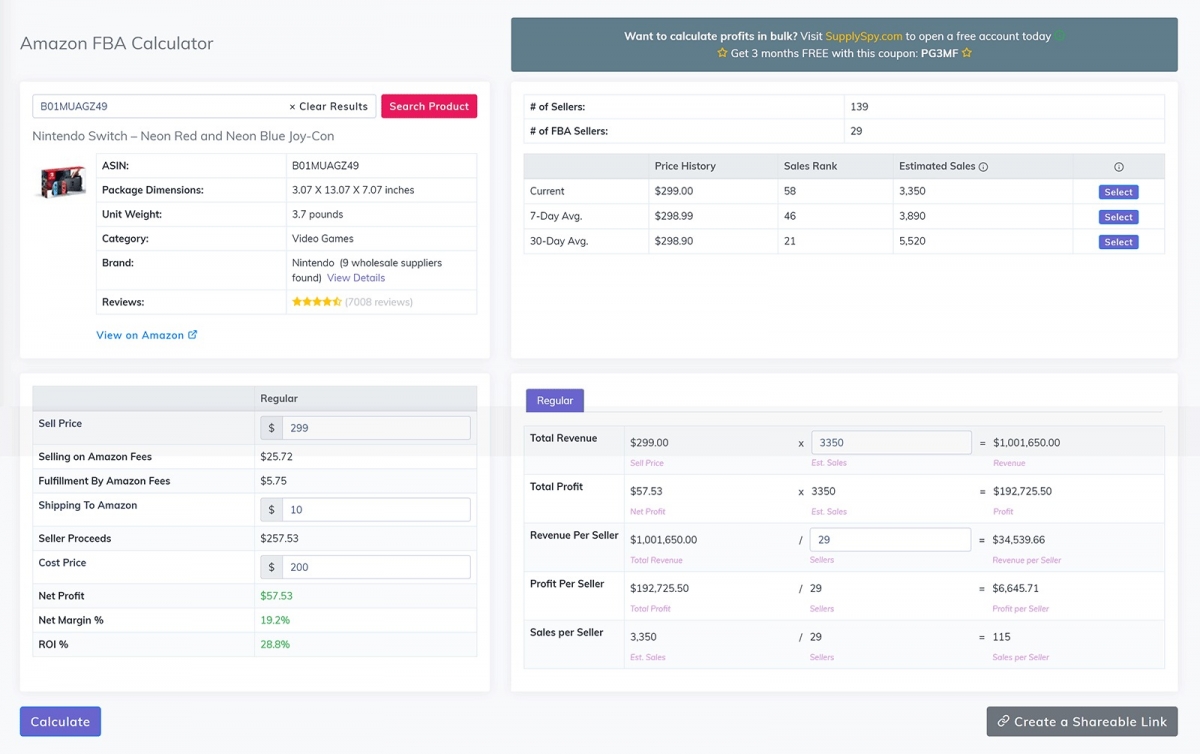Click the Est. Sales field in Total Revenue
This screenshot has width=1200, height=754.
point(890,443)
